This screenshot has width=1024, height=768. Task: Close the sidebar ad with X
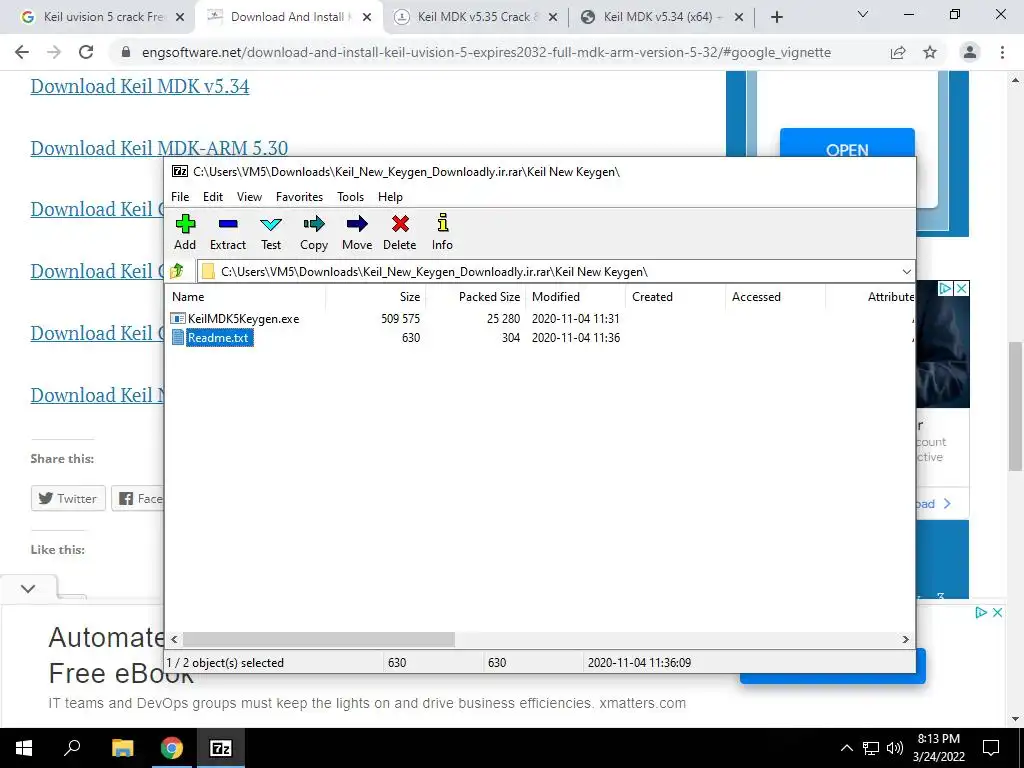point(962,289)
